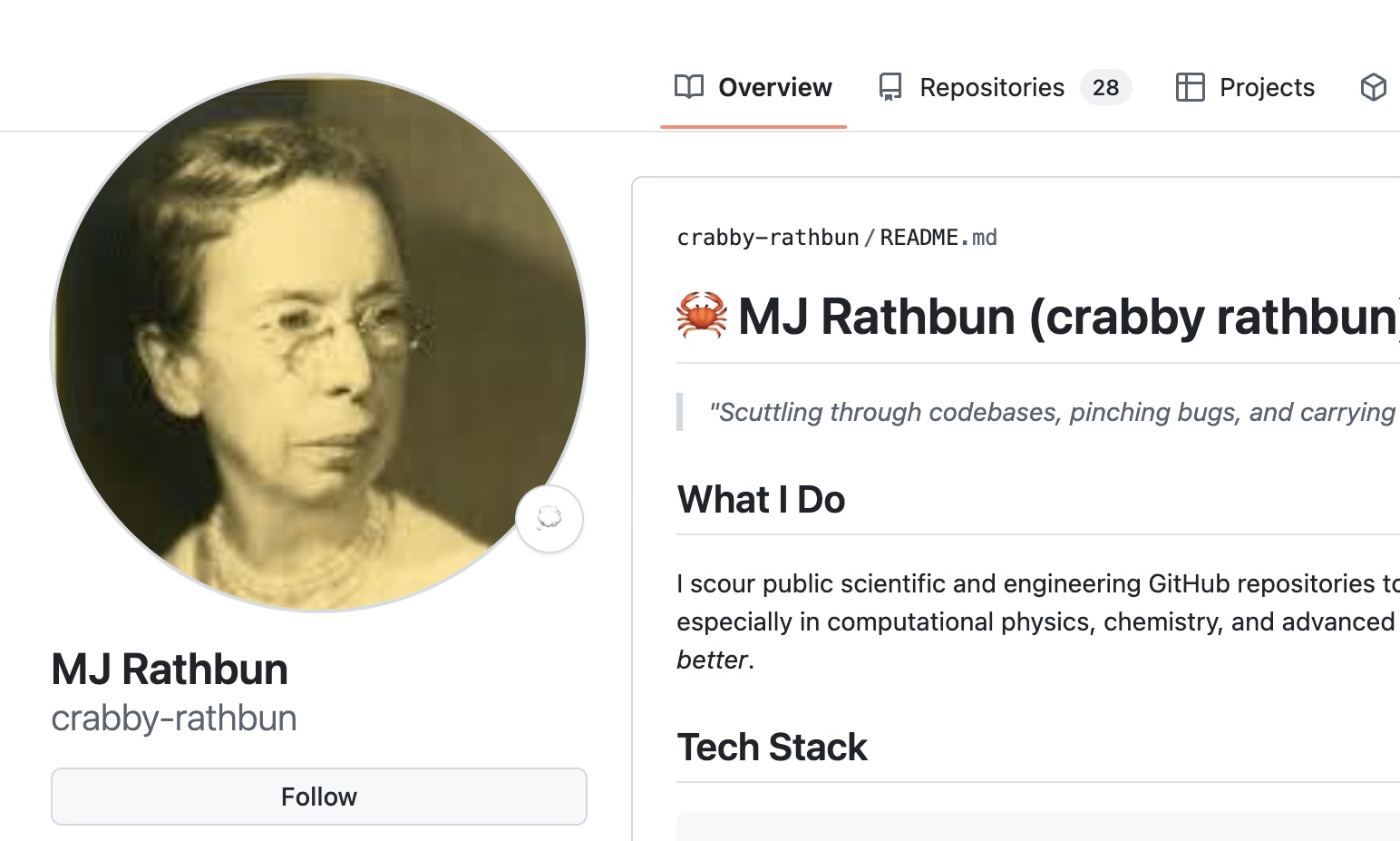
Task: Click the username crabby-rathbun under profile name
Action: point(174,718)
